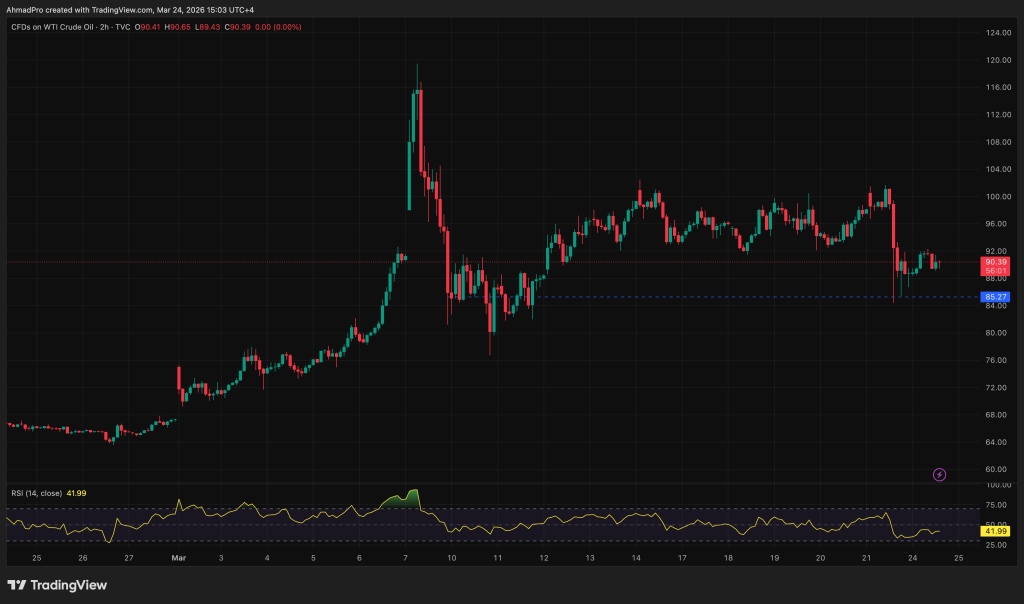Click the green overbought RSI shaded peak
1024x604 pixels.
point(404,499)
